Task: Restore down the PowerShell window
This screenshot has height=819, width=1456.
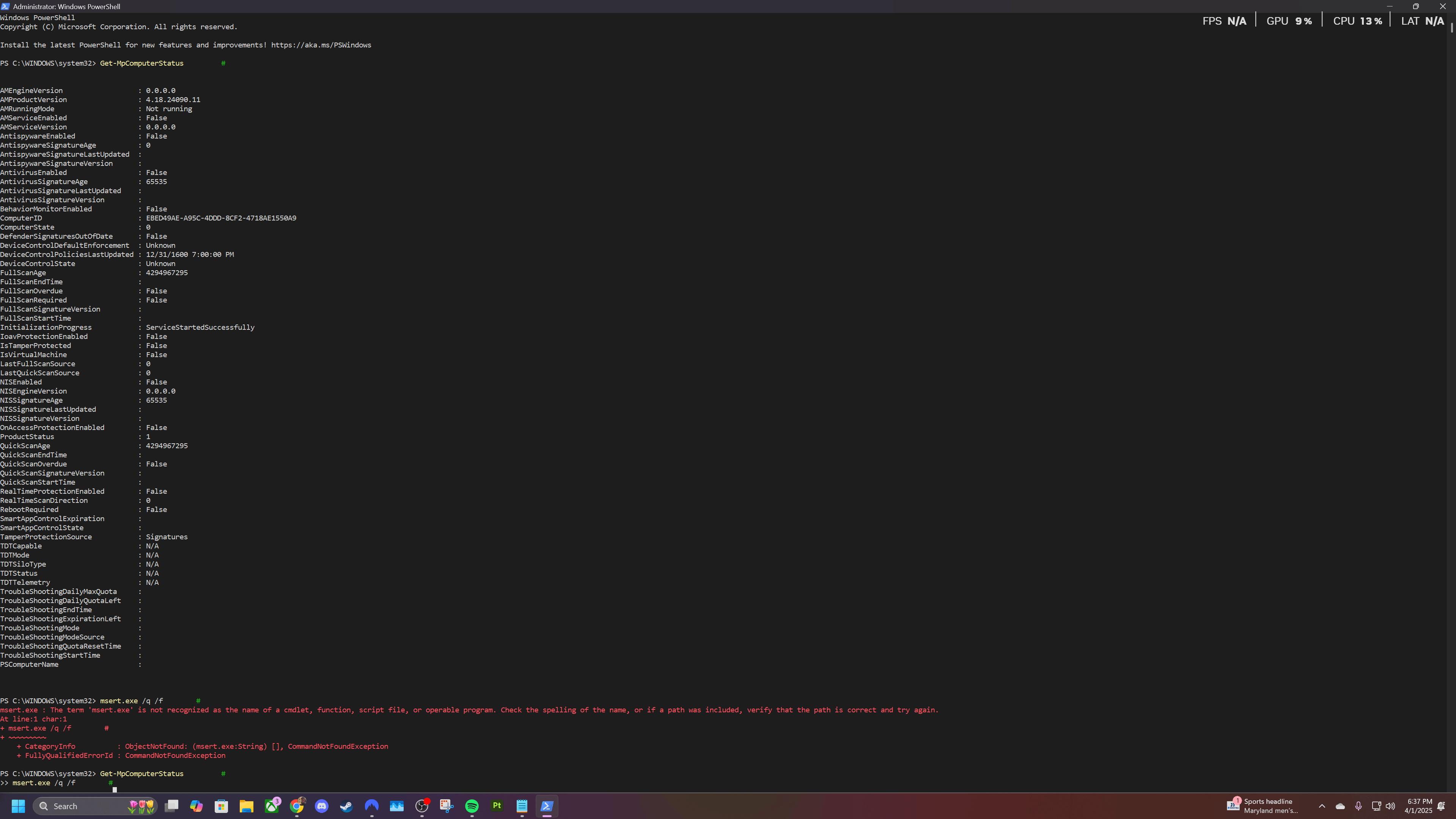Action: [x=1416, y=6]
